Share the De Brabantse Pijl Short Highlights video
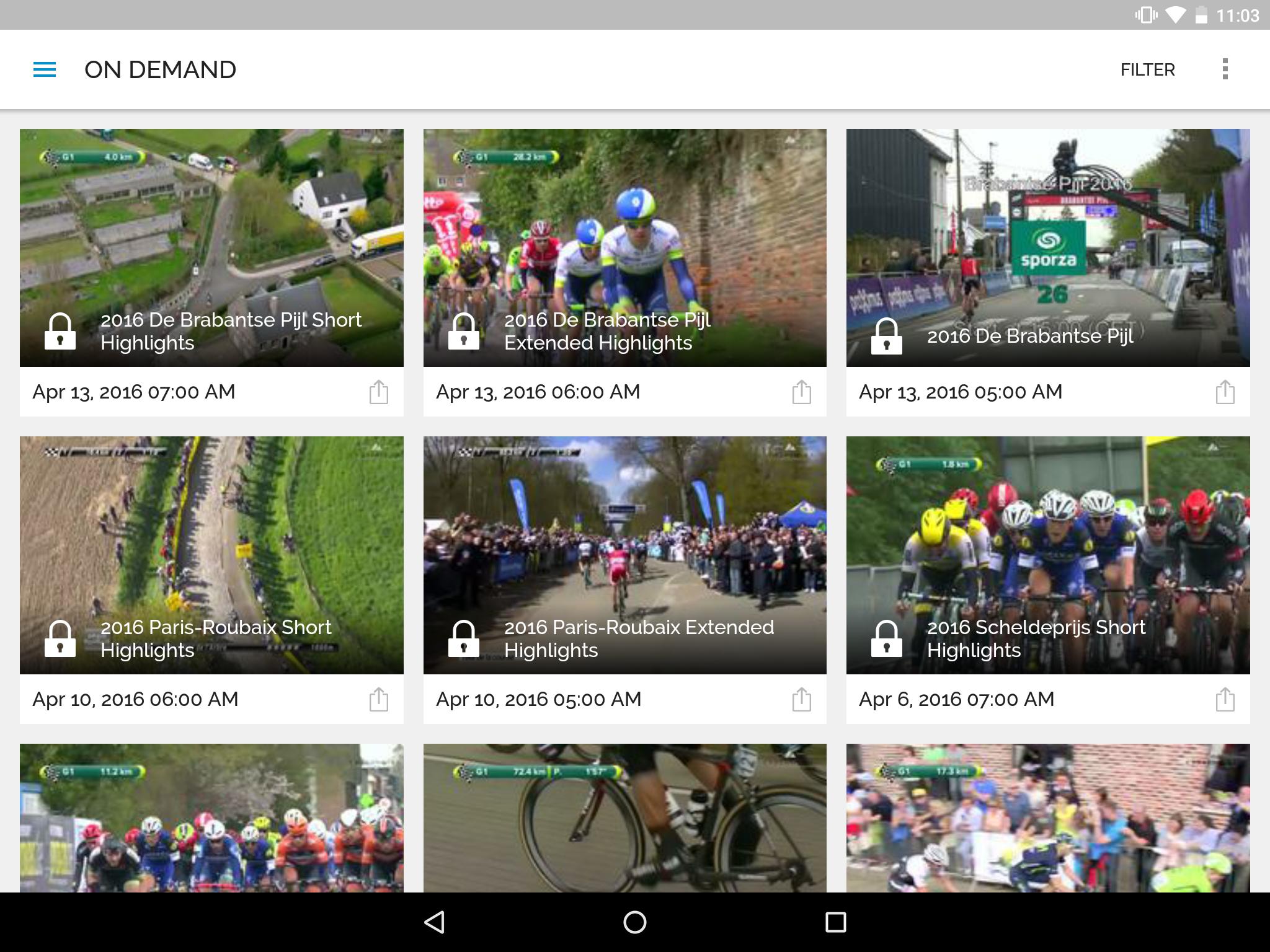The image size is (1270, 952). click(379, 392)
